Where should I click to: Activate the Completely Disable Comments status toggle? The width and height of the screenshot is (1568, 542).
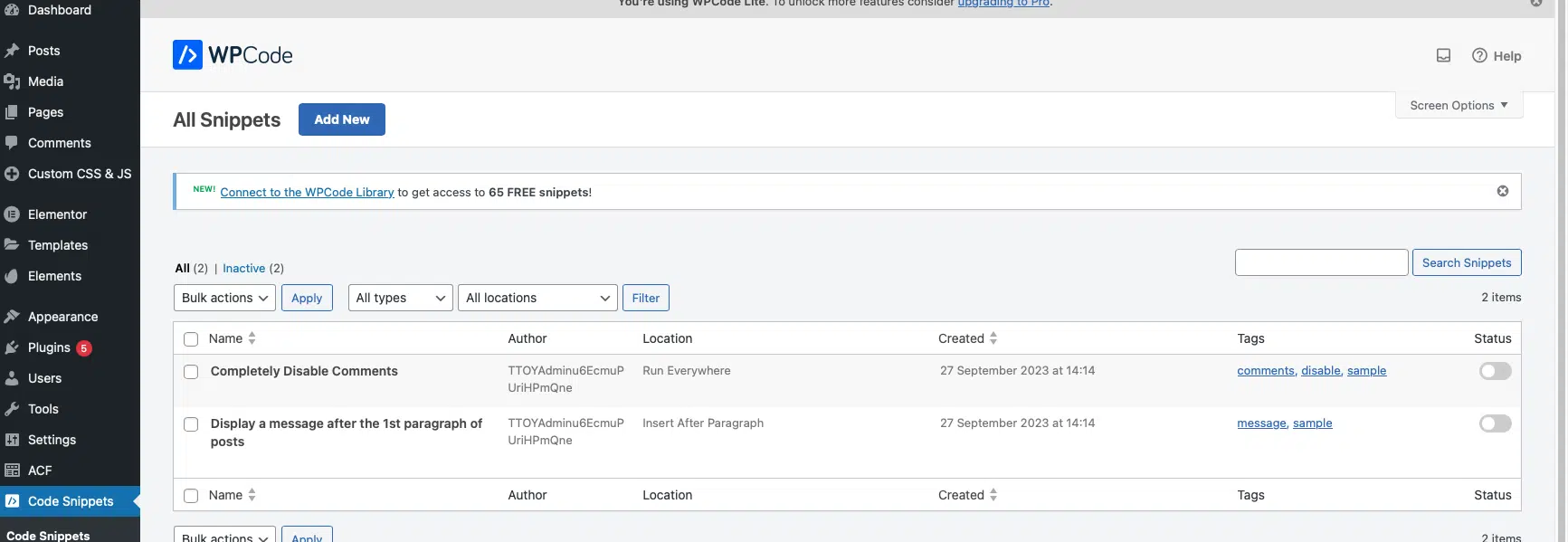click(x=1496, y=371)
